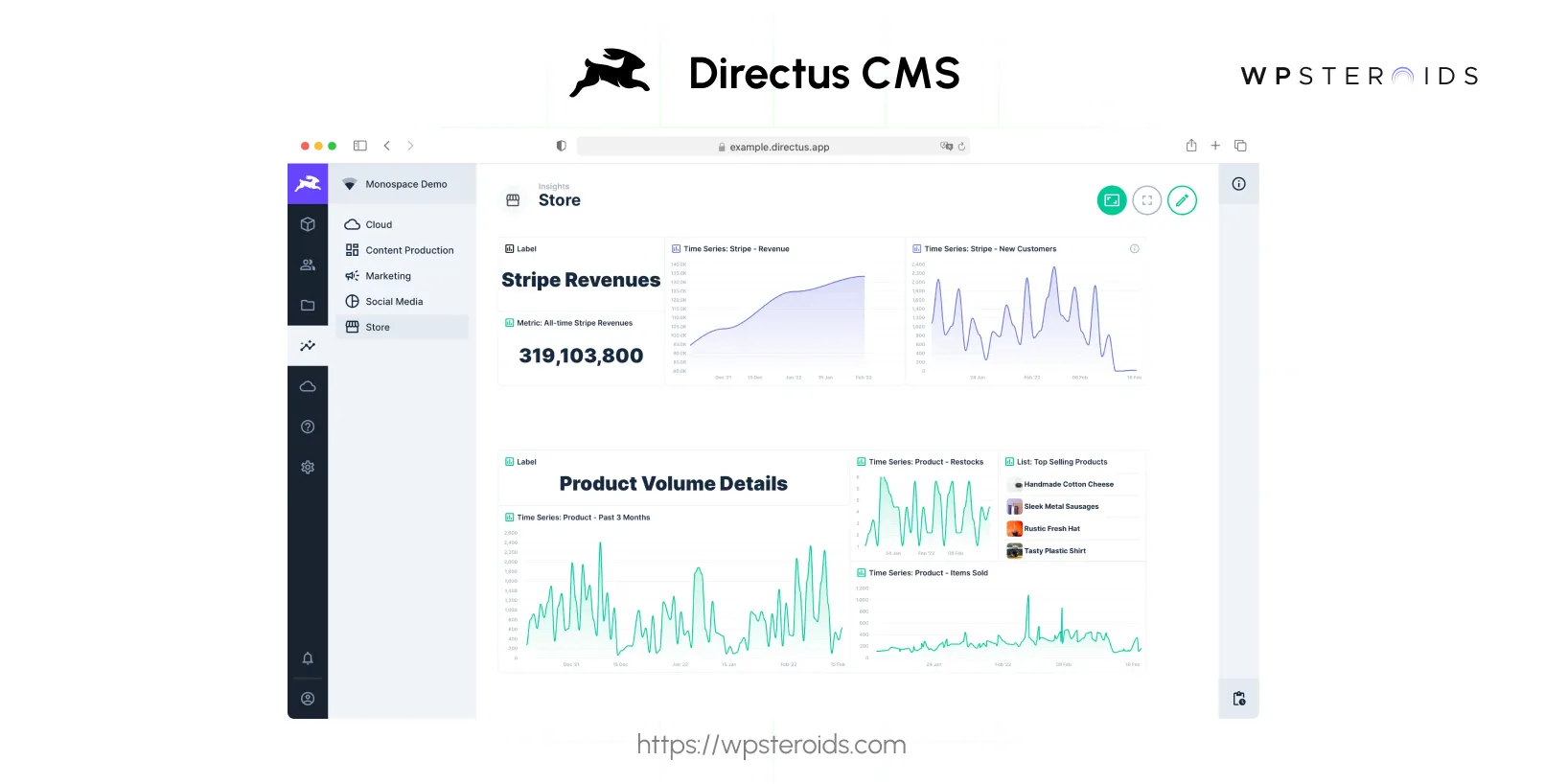Screen dimensions: 1545x784
Task: Click the Monospace Demo project name
Action: click(x=406, y=184)
